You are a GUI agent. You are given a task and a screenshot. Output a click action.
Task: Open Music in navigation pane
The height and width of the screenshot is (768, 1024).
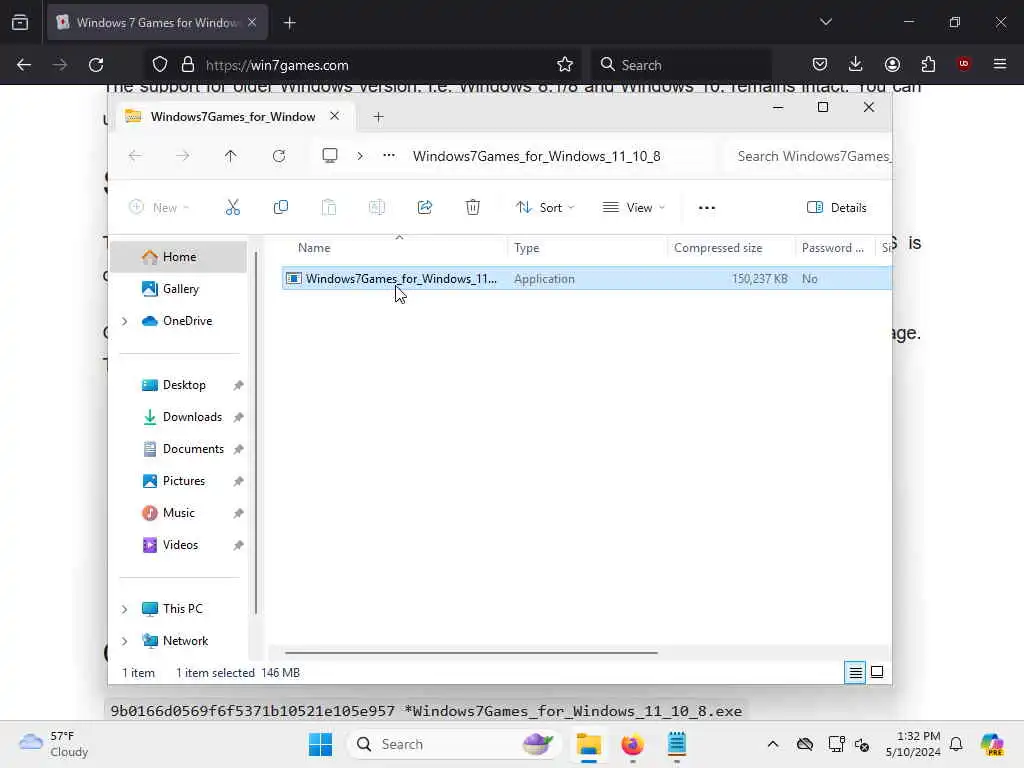[x=178, y=513]
